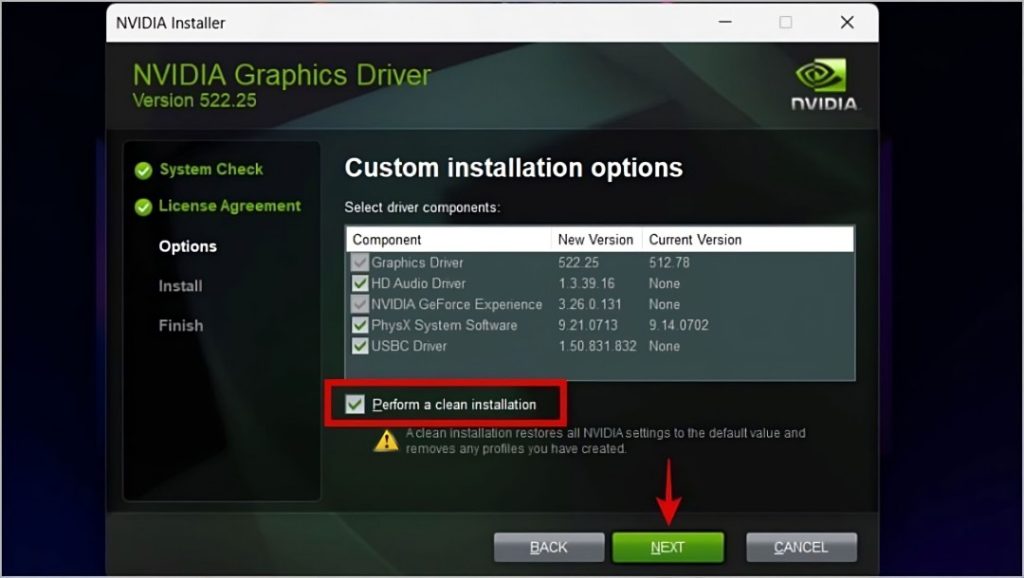The width and height of the screenshot is (1024, 578).
Task: Click the New Version column header
Action: click(x=596, y=240)
